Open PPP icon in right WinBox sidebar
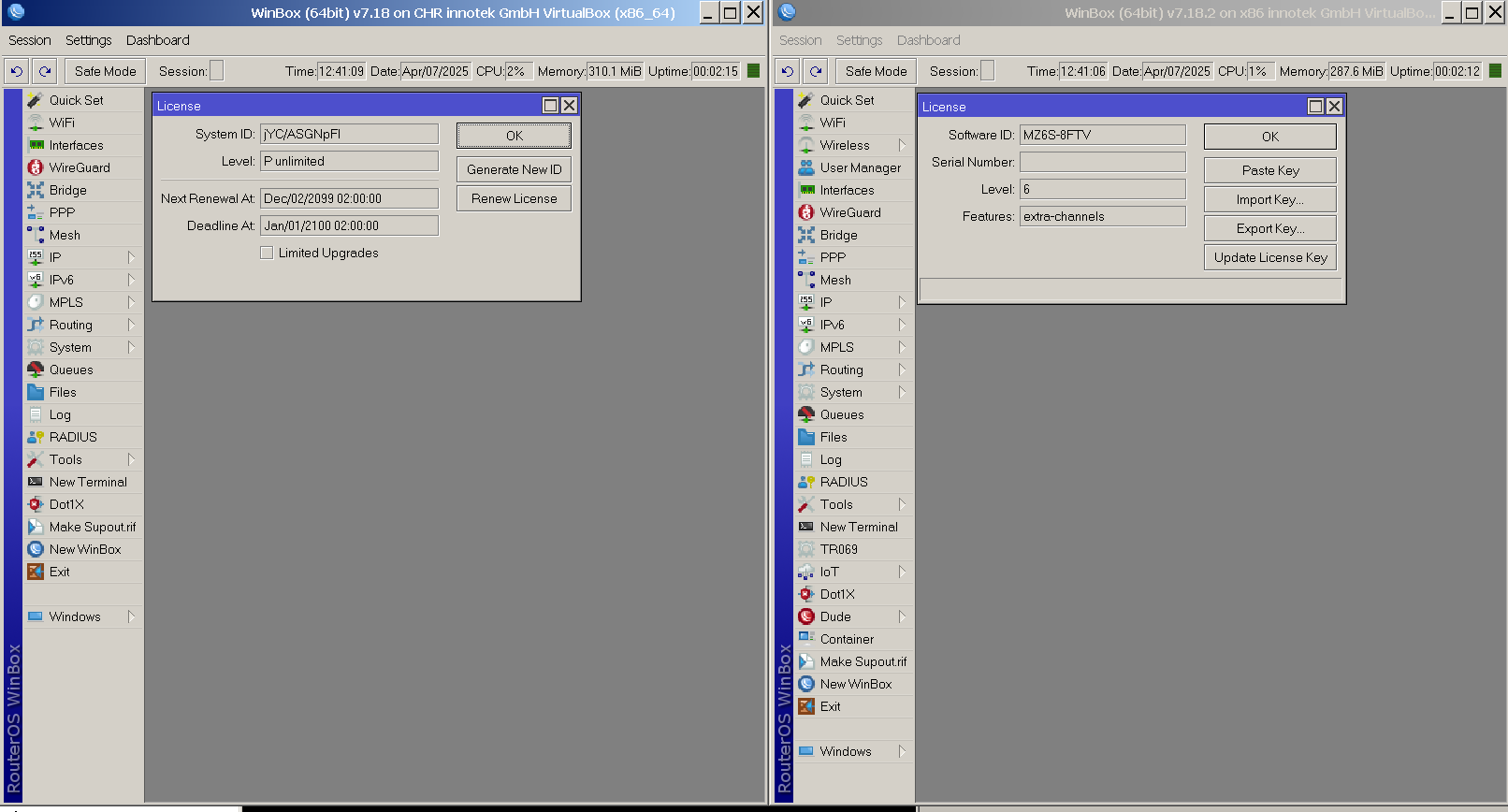Image resolution: width=1508 pixels, height=812 pixels. (806, 257)
